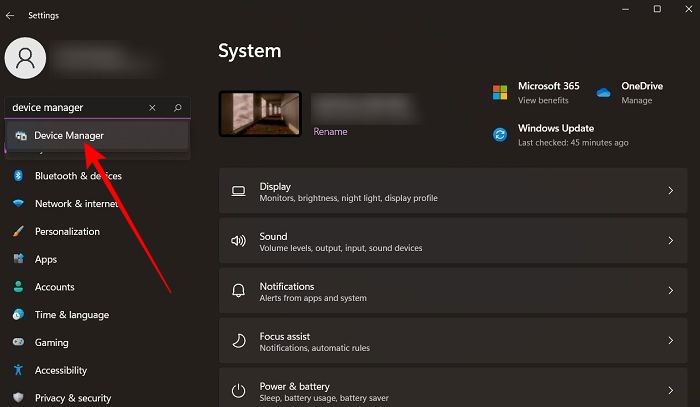Image resolution: width=700 pixels, height=407 pixels.
Task: Click the Apps sidebar icon
Action: (18, 259)
